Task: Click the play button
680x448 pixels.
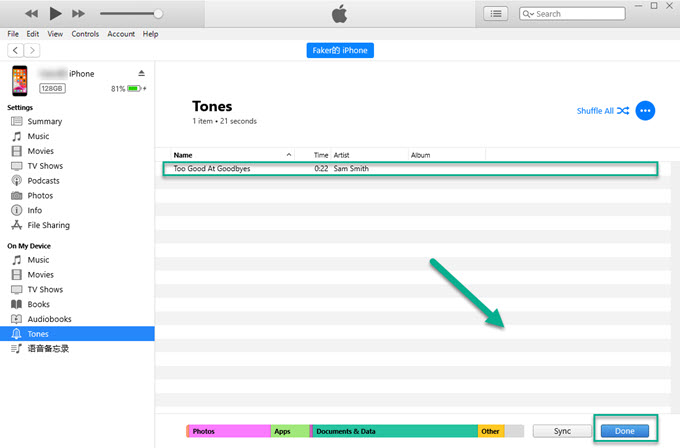Action: tap(55, 13)
